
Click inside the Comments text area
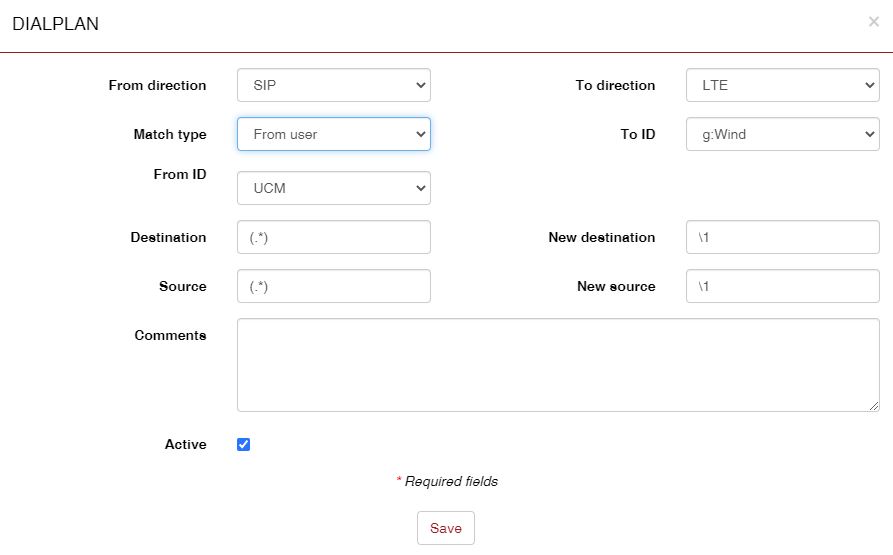point(557,365)
